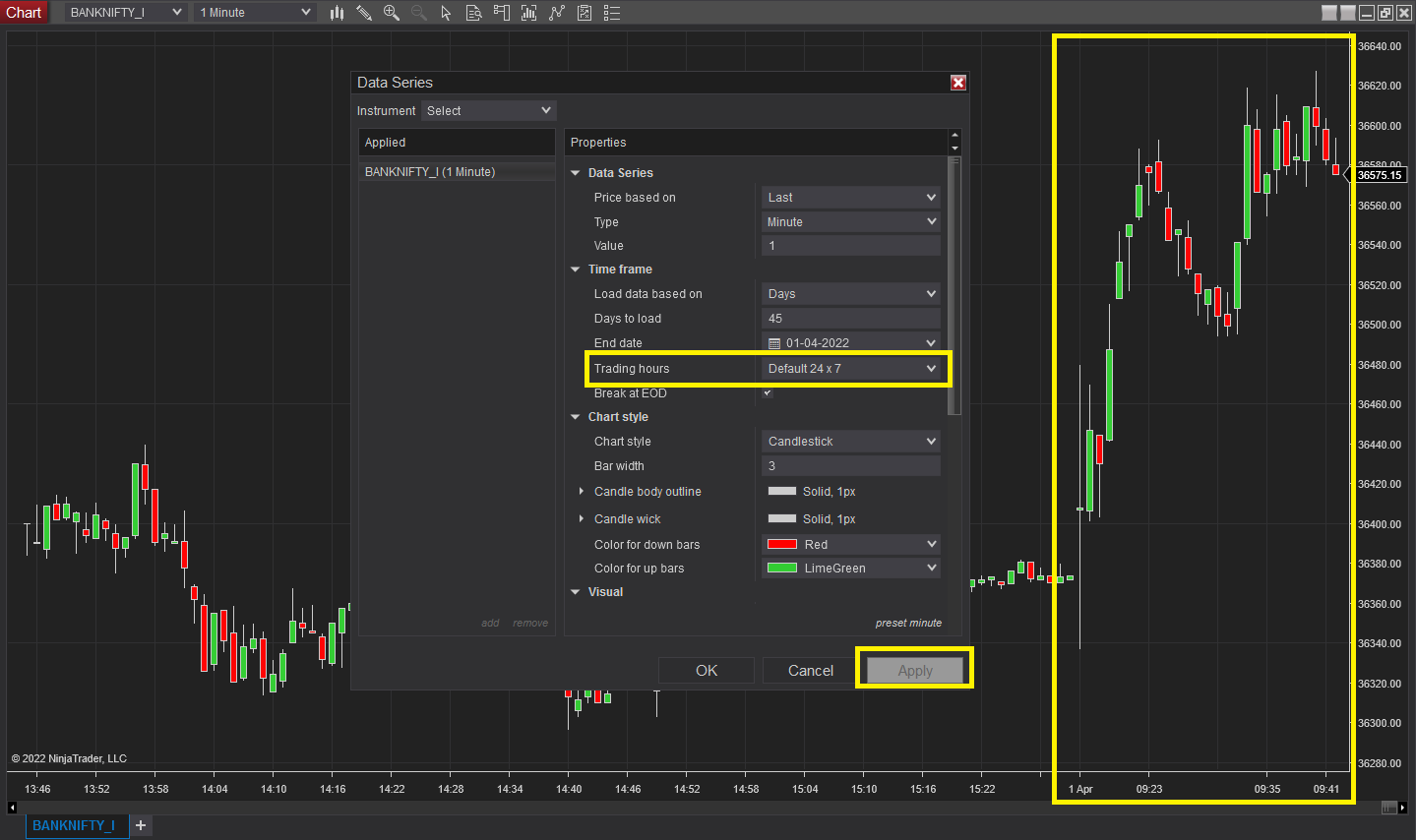This screenshot has height=840, width=1416.
Task: Open the Data Series toolbar icon
Action: click(529, 13)
